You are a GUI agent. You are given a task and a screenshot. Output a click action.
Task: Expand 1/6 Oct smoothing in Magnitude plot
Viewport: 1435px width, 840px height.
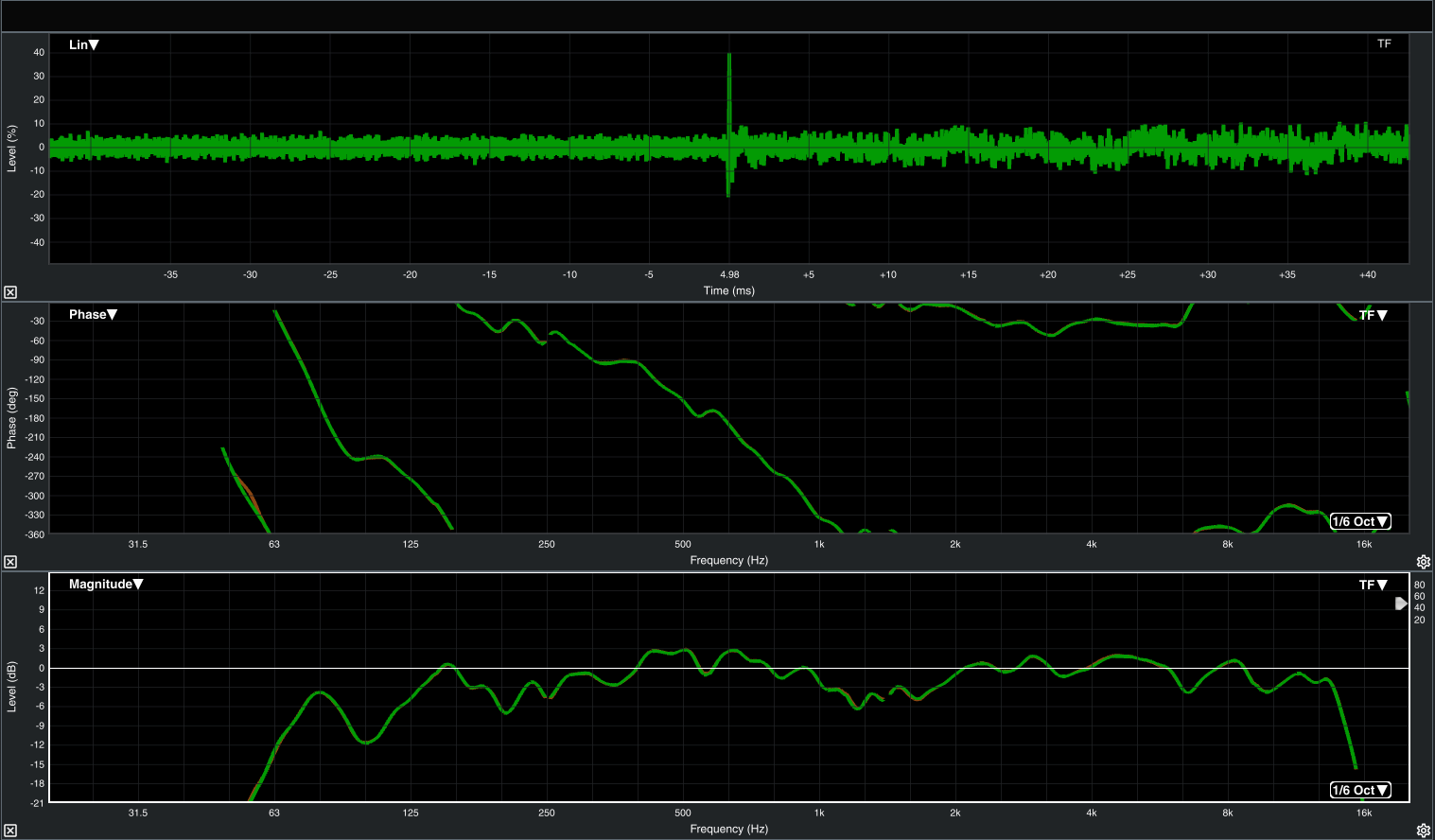point(1360,790)
